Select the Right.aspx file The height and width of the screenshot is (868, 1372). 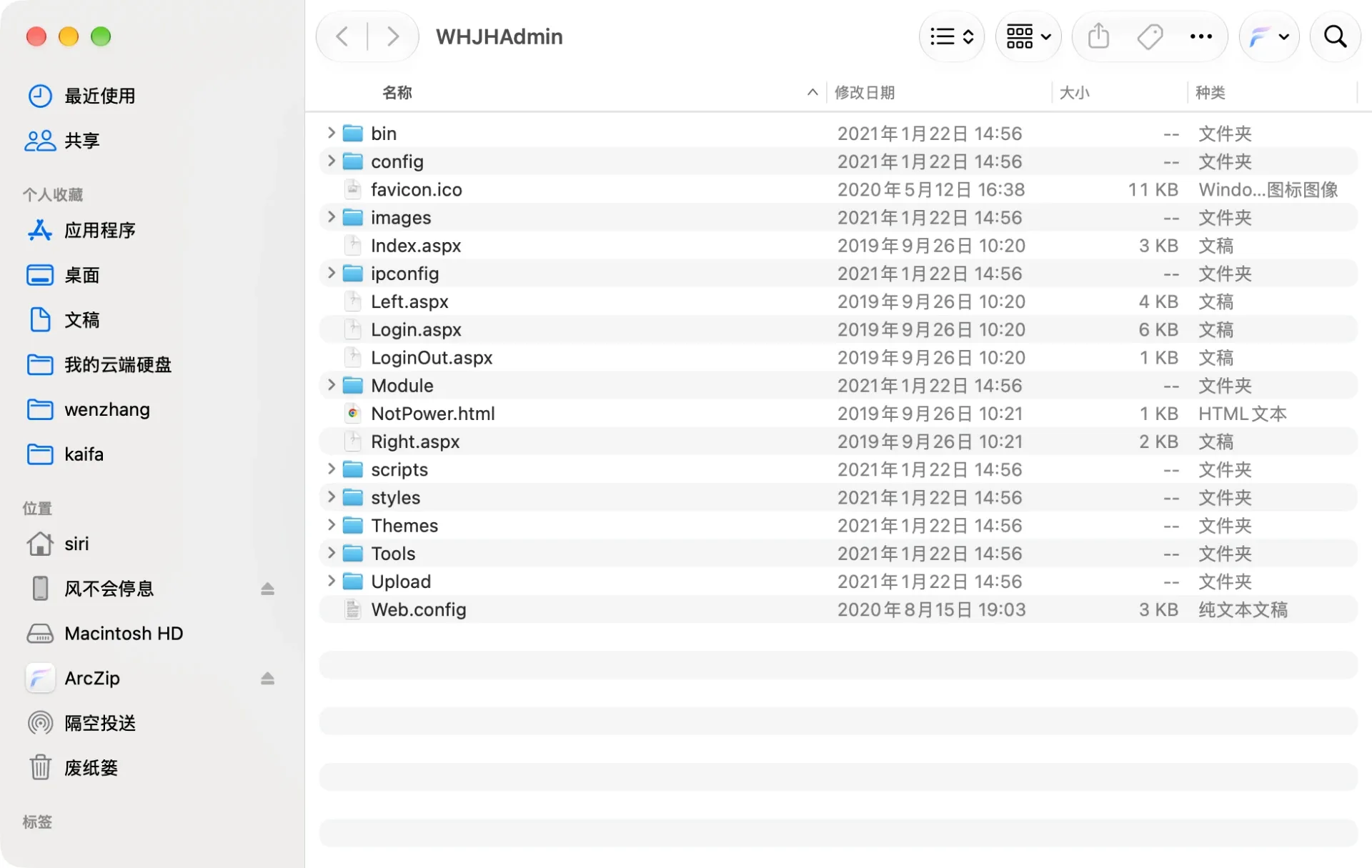click(x=838, y=442)
